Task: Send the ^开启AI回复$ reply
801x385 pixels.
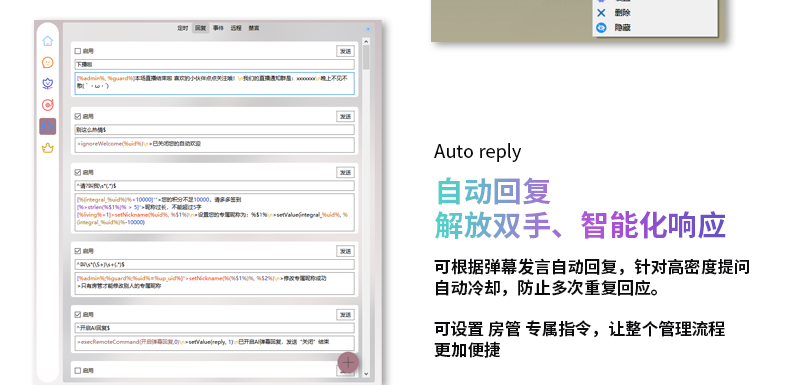Action: pos(345,315)
